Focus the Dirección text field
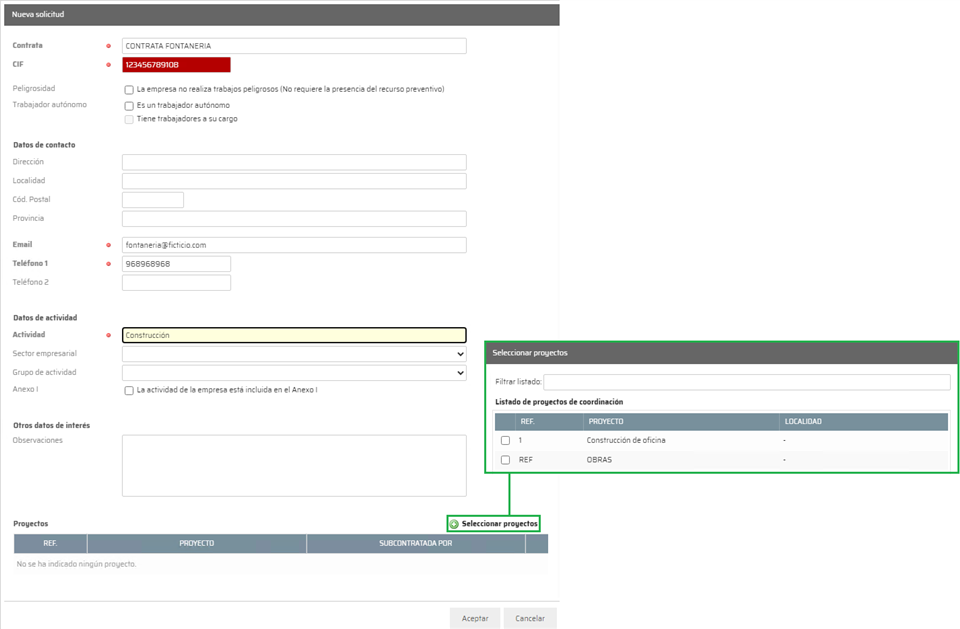The height and width of the screenshot is (629, 960). point(294,162)
